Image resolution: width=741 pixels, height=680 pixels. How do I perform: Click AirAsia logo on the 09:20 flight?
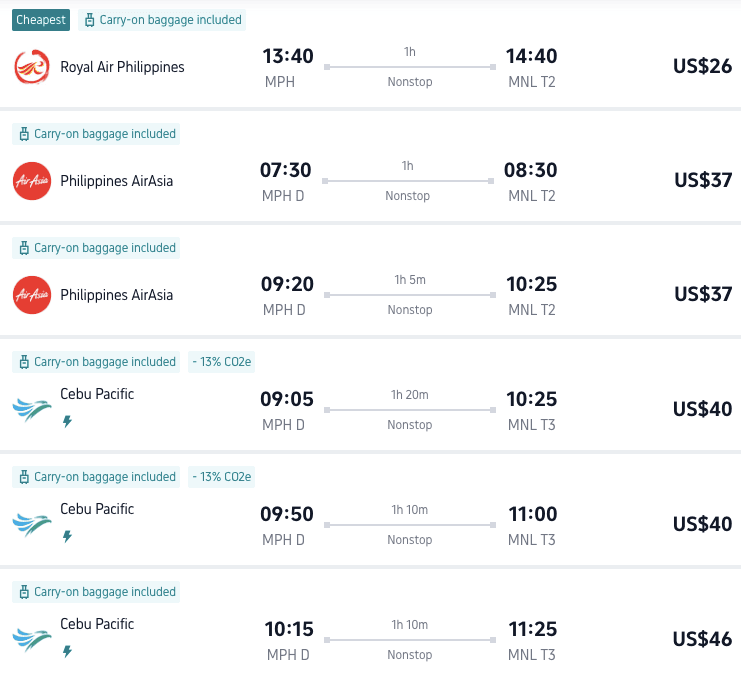point(32,295)
